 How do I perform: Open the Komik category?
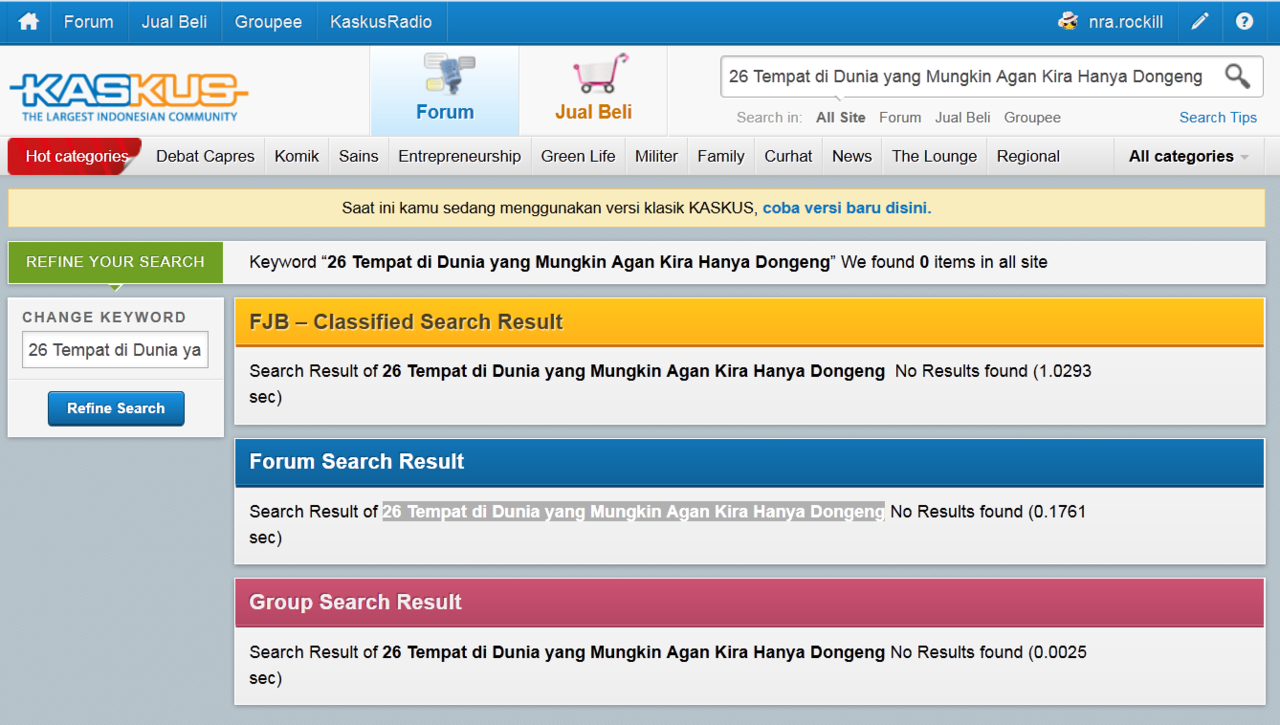[x=297, y=156]
